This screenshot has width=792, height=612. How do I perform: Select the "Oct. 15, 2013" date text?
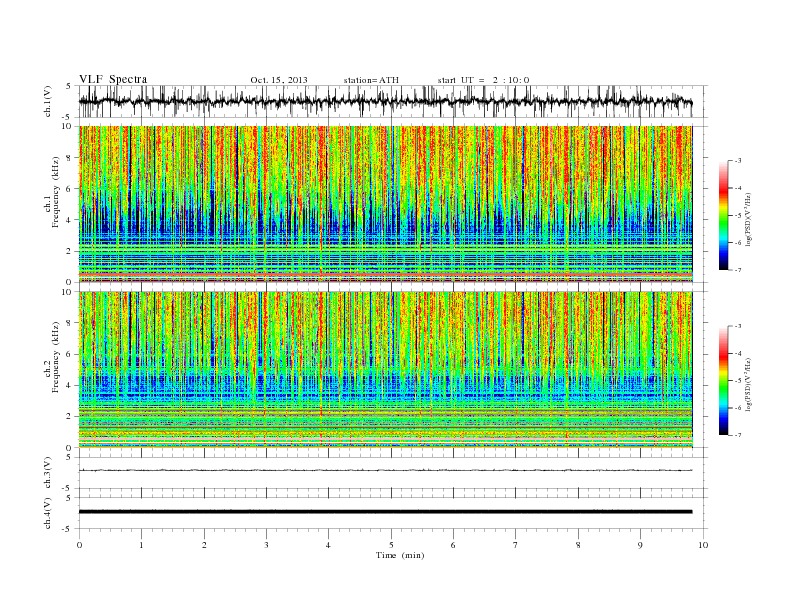(279, 80)
